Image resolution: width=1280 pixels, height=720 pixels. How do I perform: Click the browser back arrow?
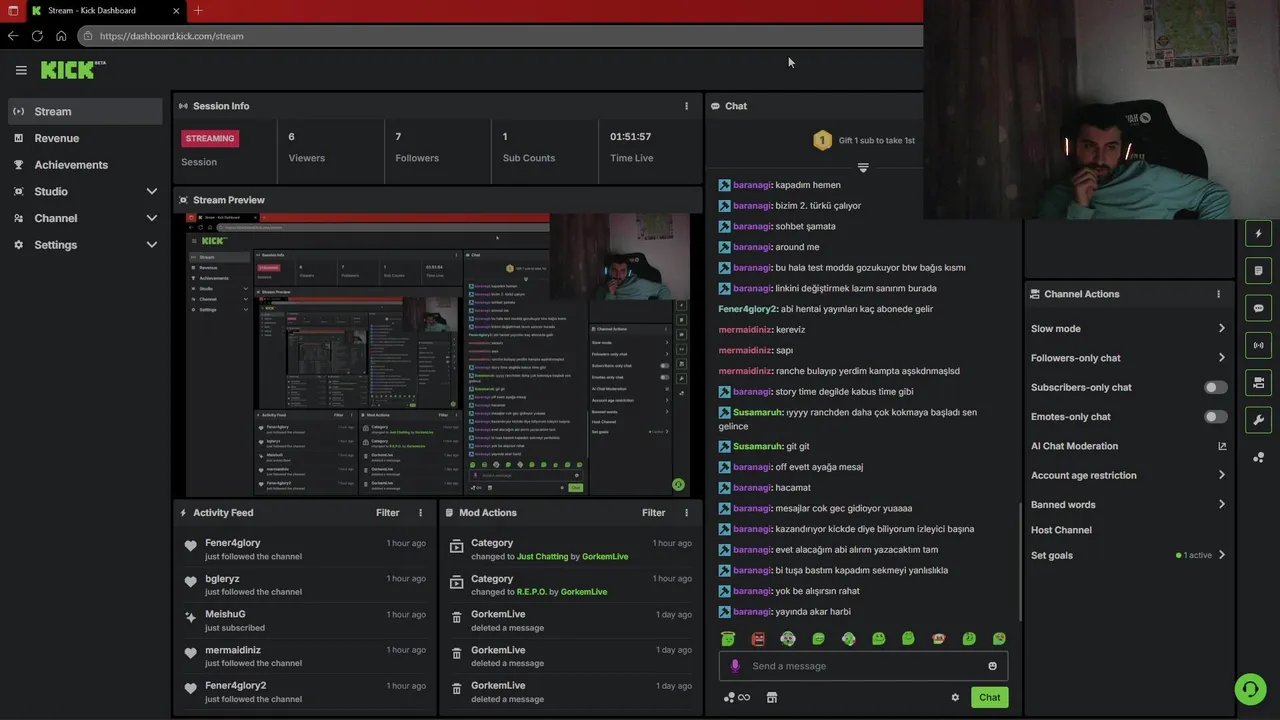[13, 36]
